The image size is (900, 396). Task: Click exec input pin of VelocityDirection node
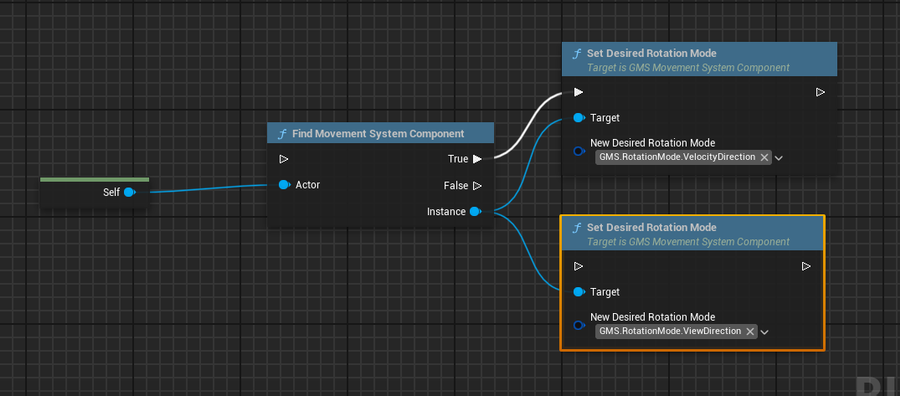[x=579, y=92]
